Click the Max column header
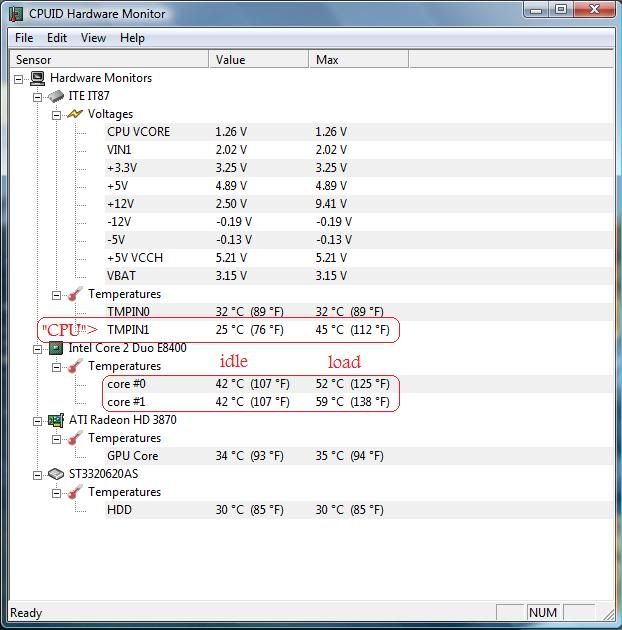The image size is (622, 630). point(358,59)
